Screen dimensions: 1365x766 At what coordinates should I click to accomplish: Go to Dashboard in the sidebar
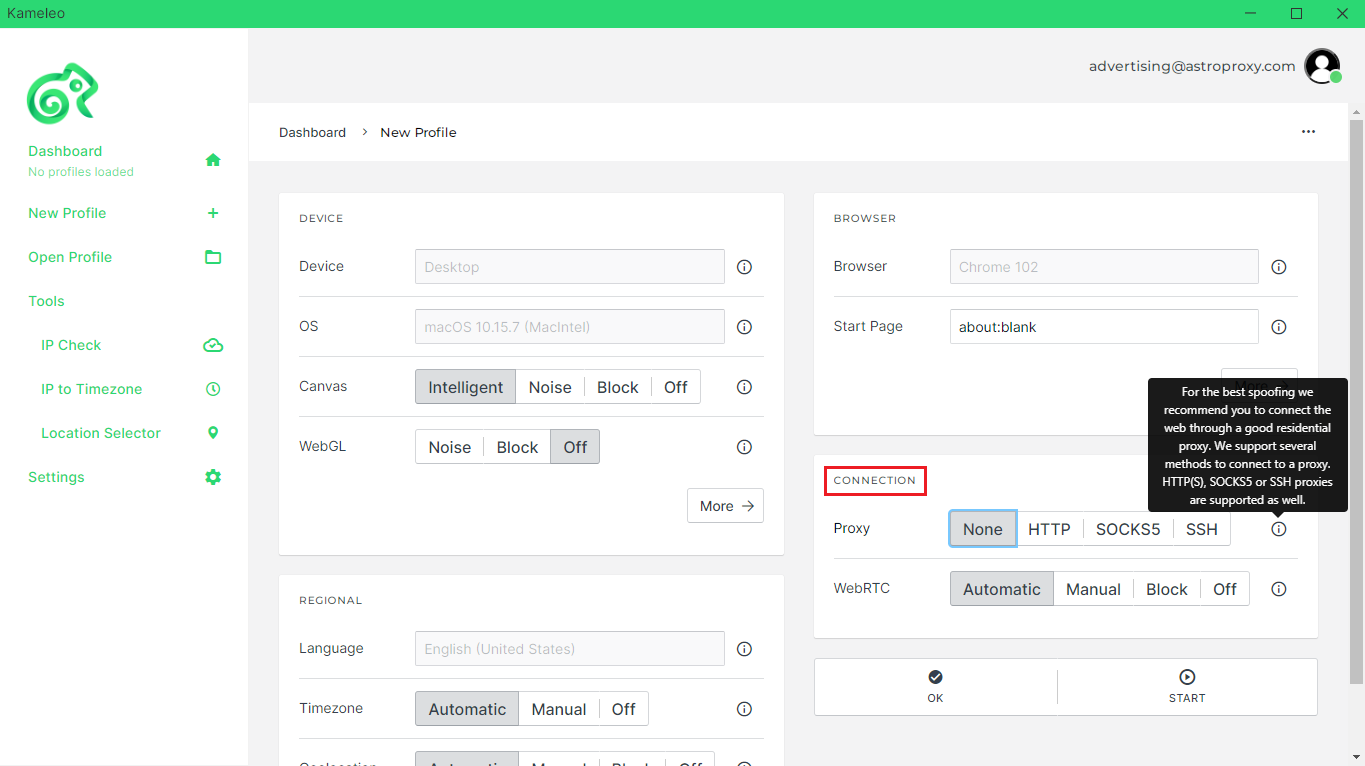coord(65,151)
